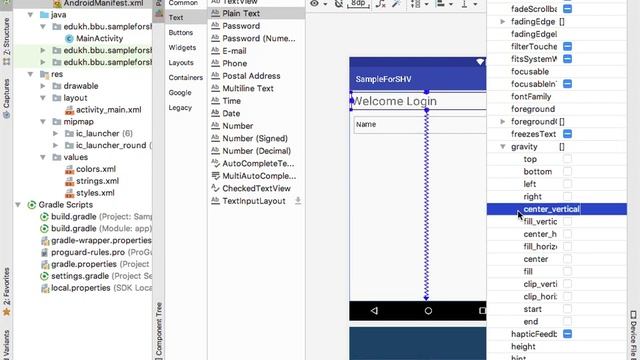640x360 pixels.
Task: Click the AutoCompleteTextView palette icon
Action: click(215, 163)
